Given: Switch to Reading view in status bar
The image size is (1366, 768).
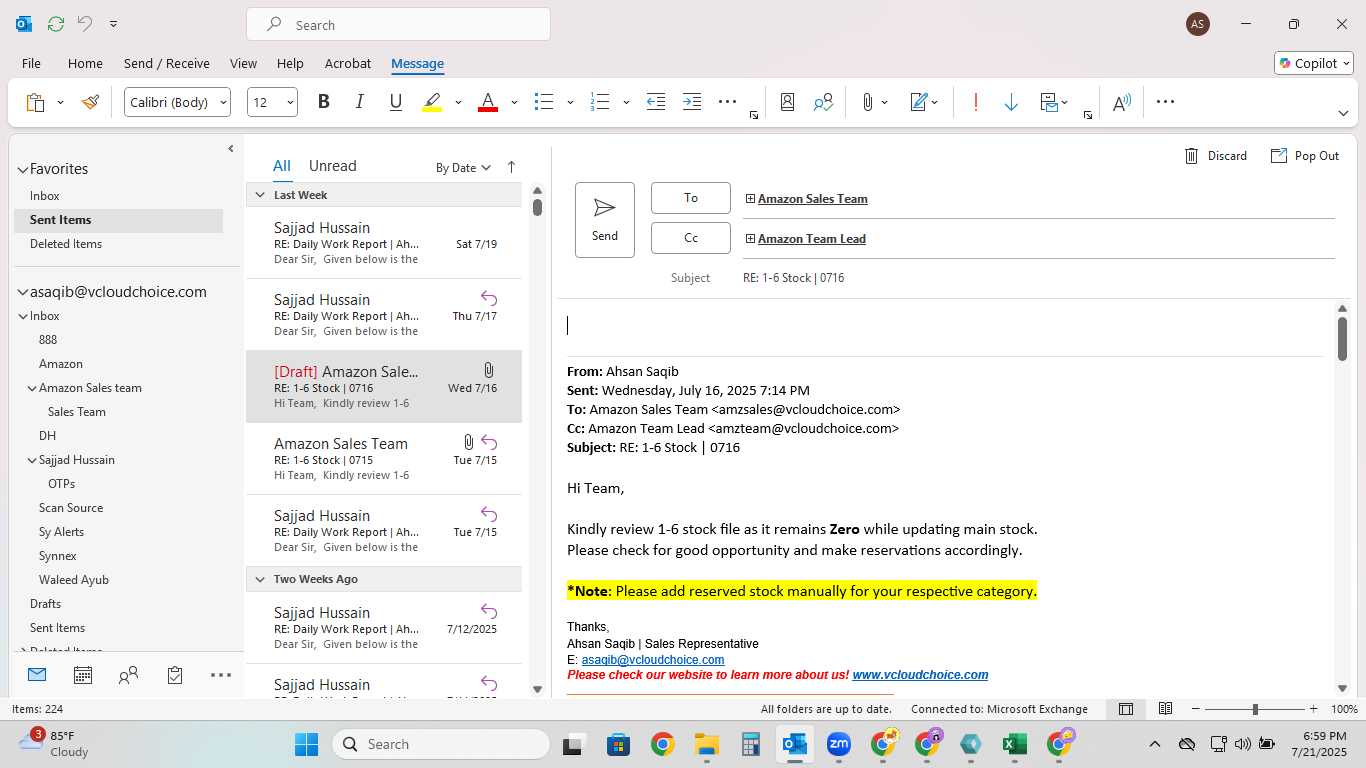Looking at the screenshot, I should click(1165, 709).
